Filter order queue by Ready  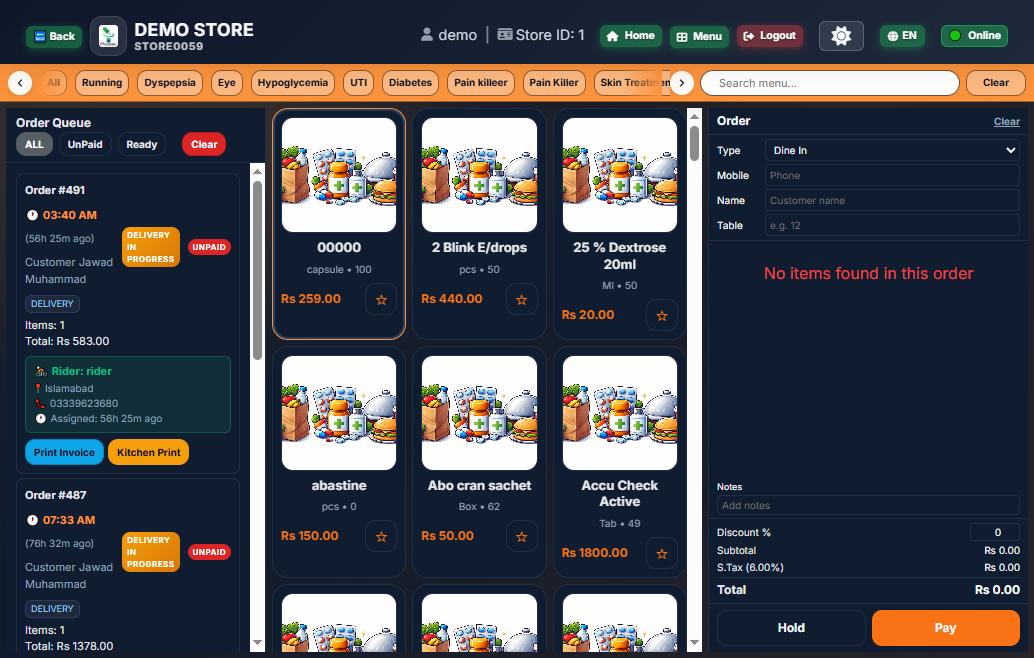click(x=142, y=144)
